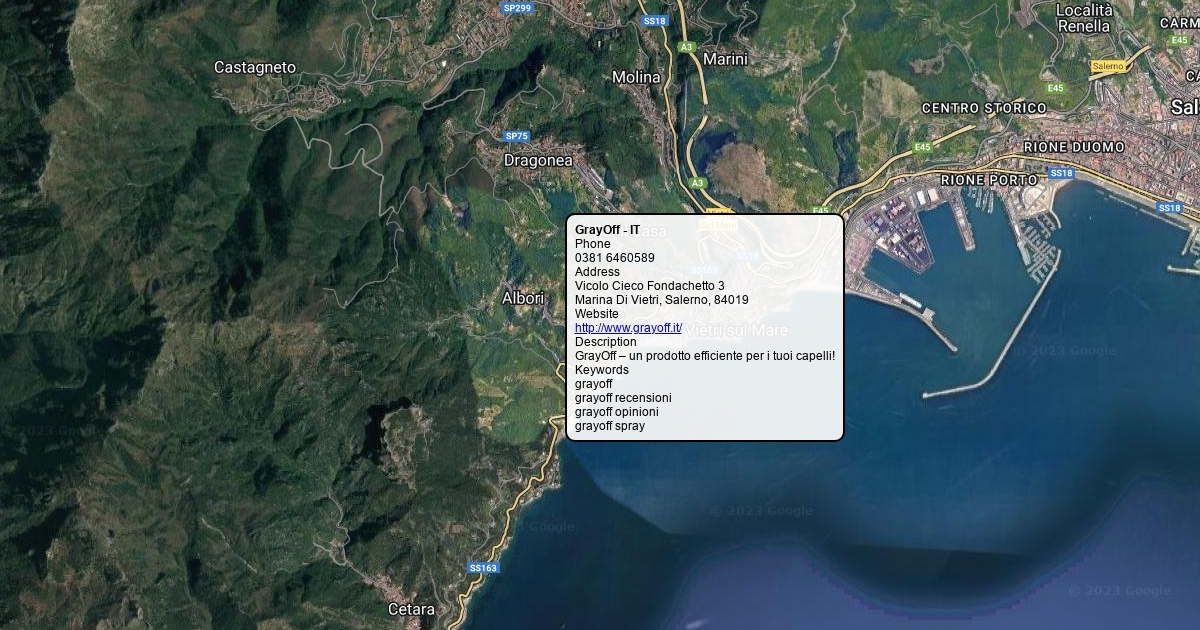
Task: Click the E45 shield left of Rione Duomo label
Action: point(922,148)
